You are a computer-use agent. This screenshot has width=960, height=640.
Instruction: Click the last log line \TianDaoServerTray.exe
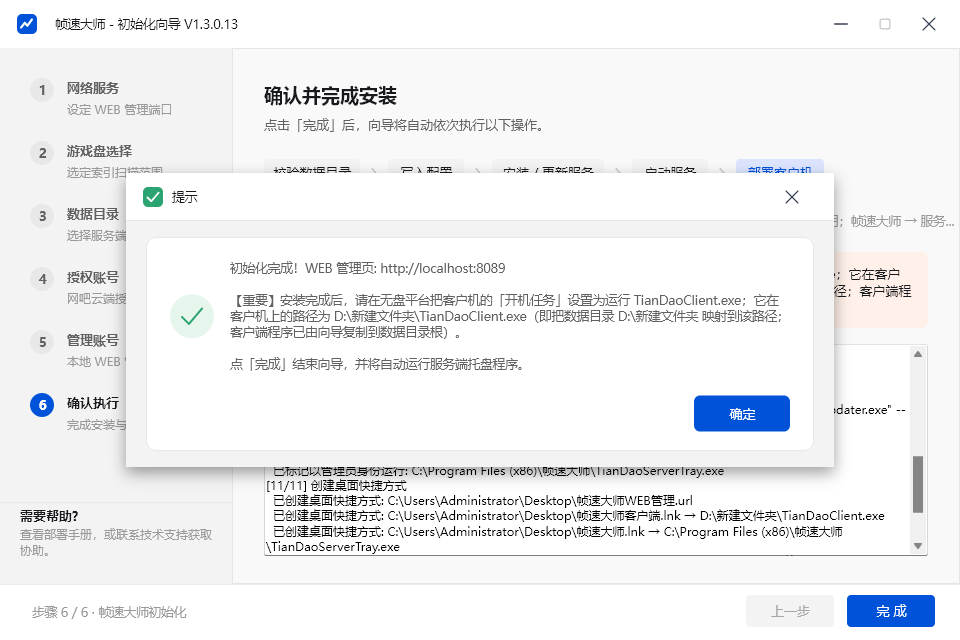pos(332,547)
